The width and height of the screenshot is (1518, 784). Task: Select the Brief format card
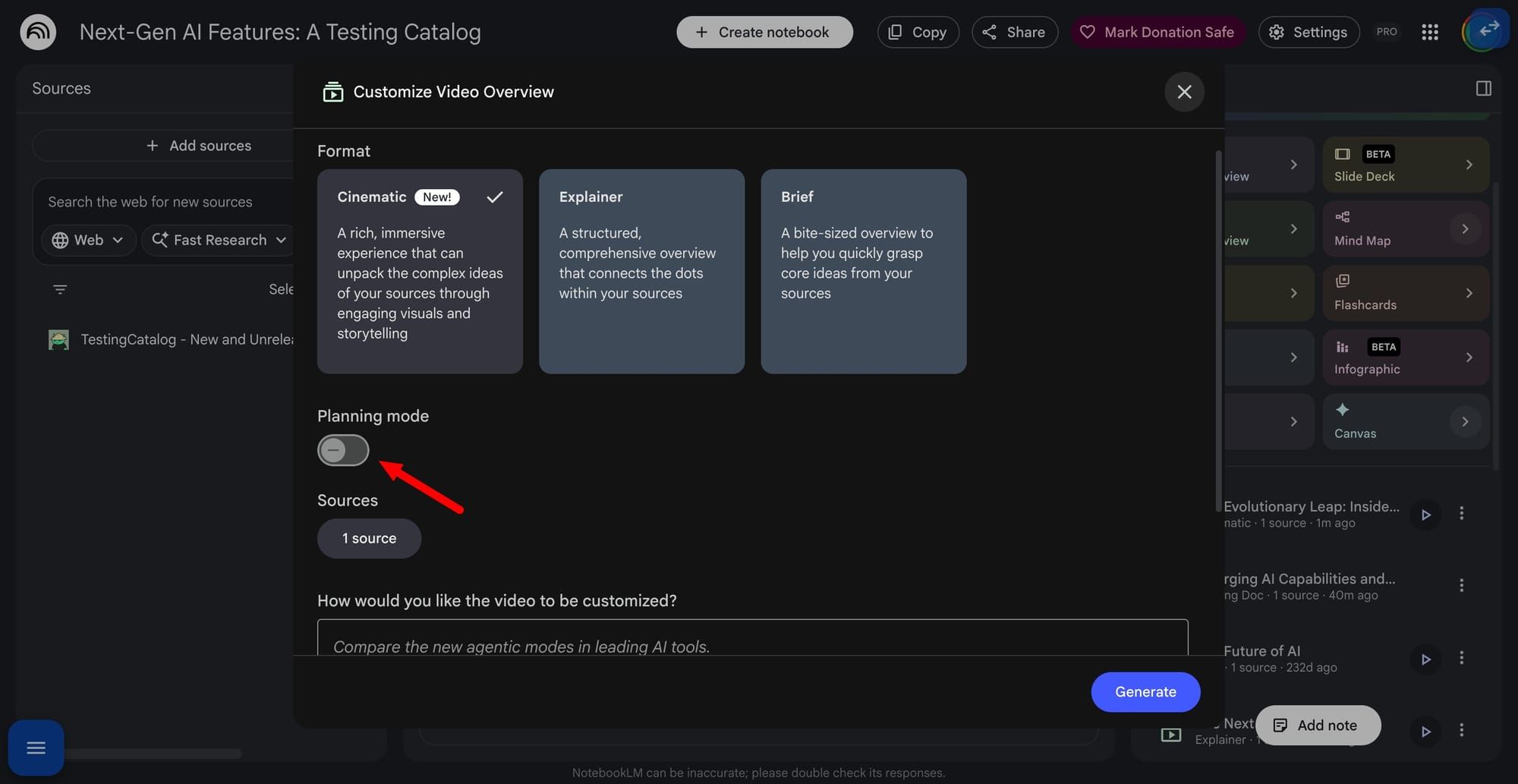863,271
